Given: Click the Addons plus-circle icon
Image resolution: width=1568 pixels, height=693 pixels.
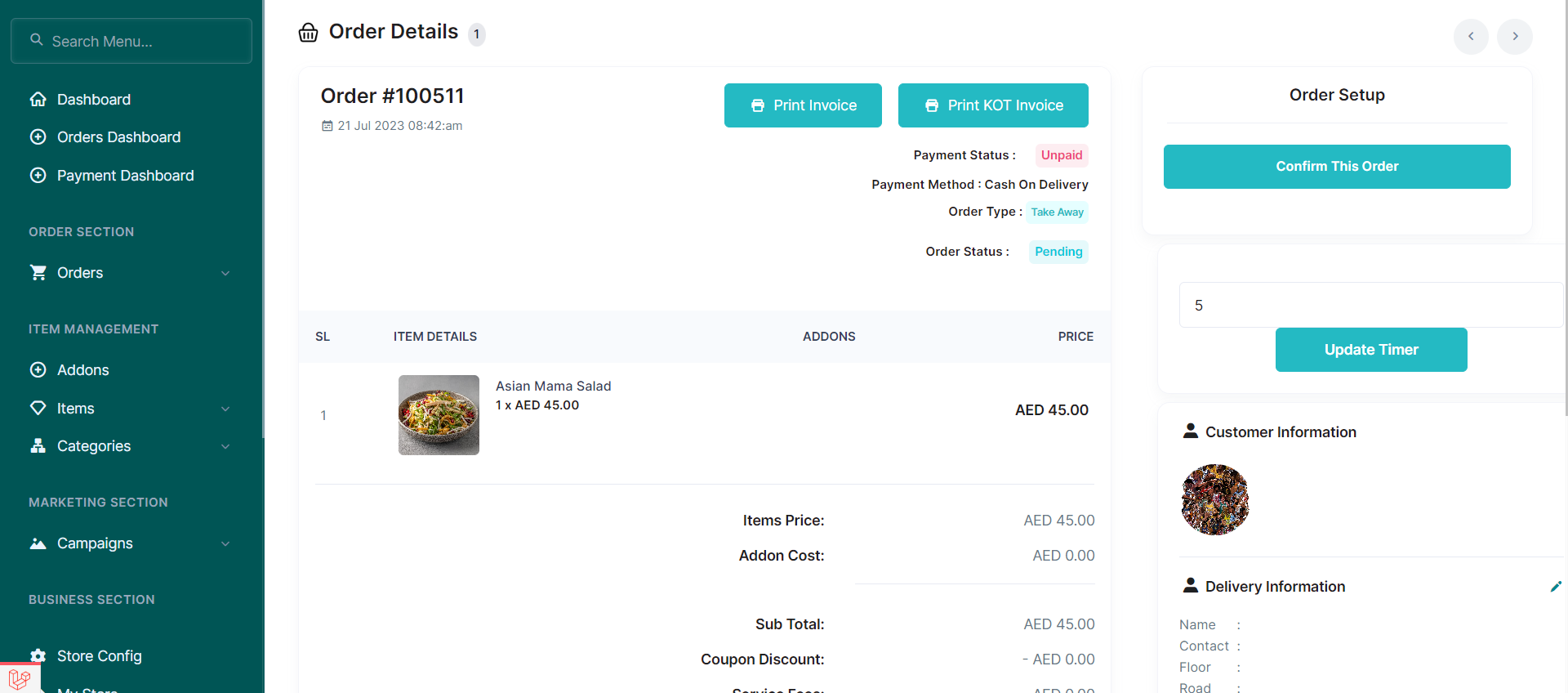Looking at the screenshot, I should (38, 370).
